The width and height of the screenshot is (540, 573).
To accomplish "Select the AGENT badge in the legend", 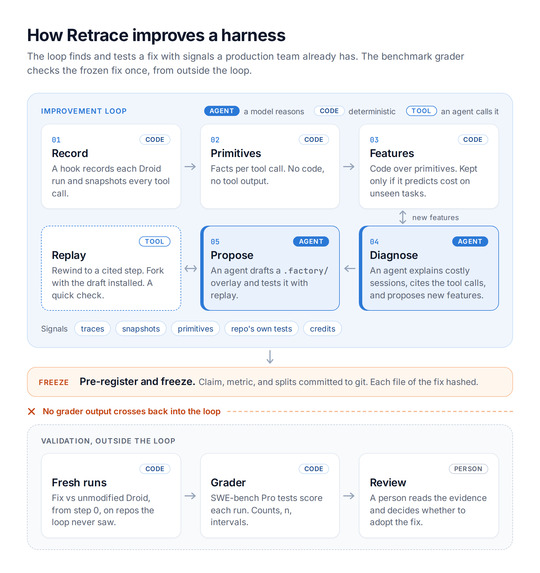I will (x=221, y=111).
